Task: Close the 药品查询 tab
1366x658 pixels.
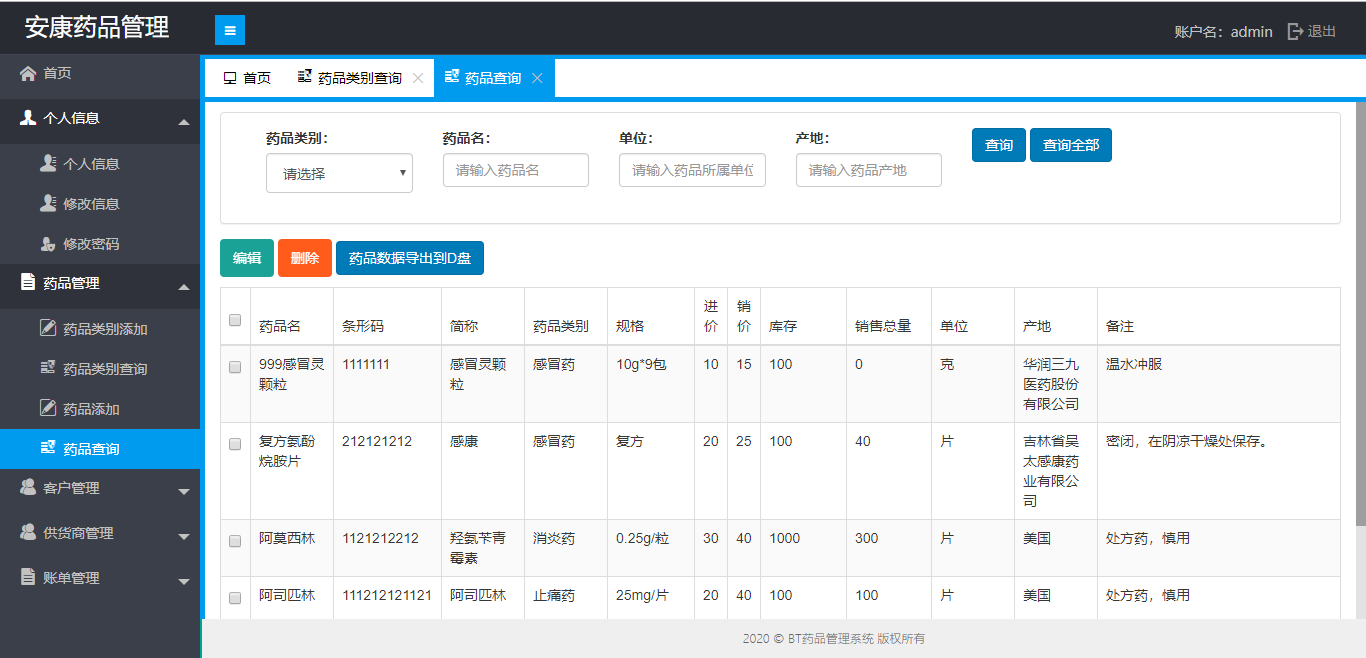Action: pos(537,78)
